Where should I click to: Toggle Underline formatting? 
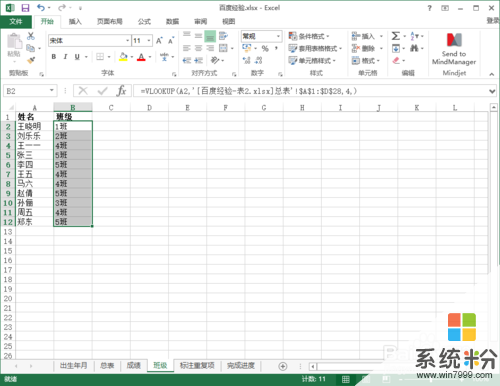[77, 57]
